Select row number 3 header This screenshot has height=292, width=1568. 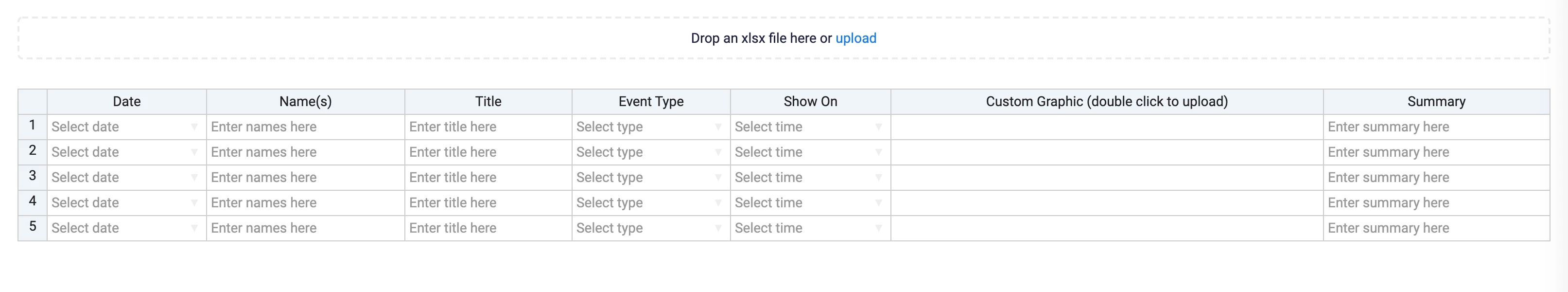32,176
